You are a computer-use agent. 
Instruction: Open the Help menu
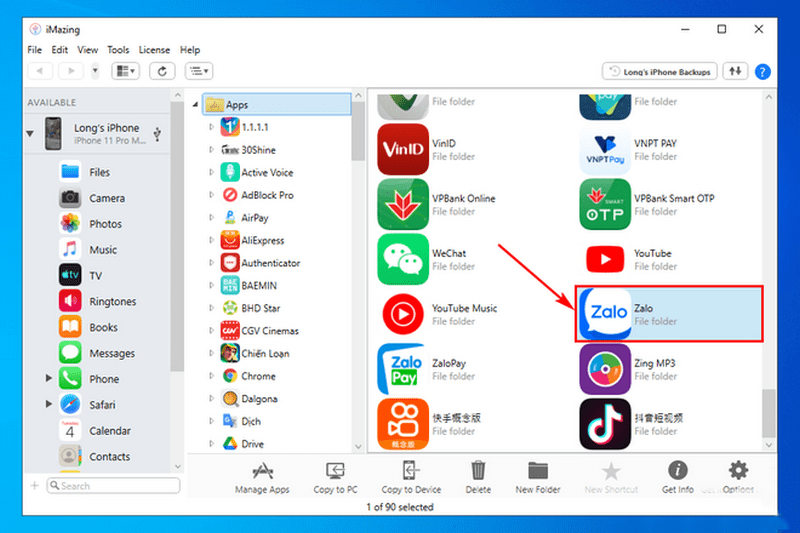[x=190, y=50]
